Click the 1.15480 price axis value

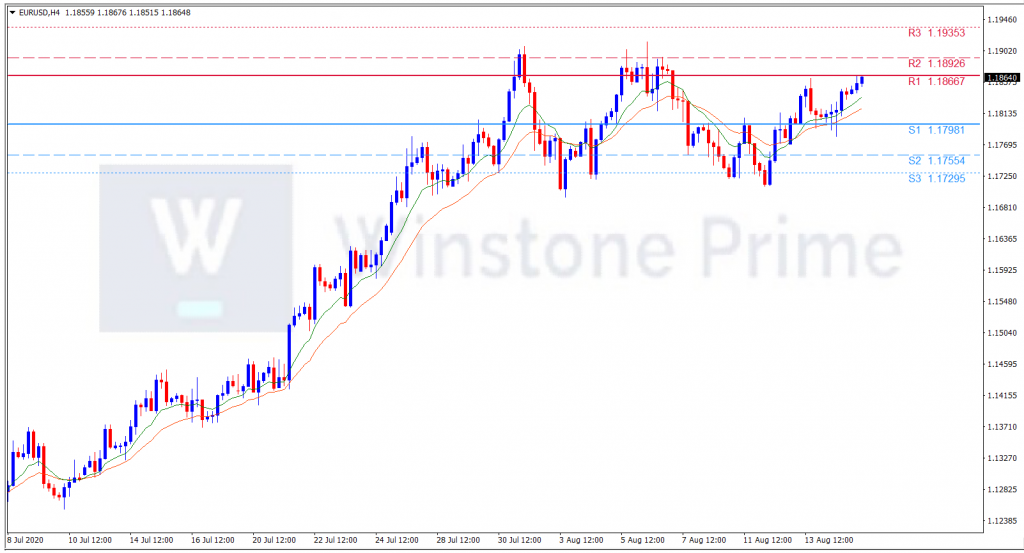[1000, 302]
